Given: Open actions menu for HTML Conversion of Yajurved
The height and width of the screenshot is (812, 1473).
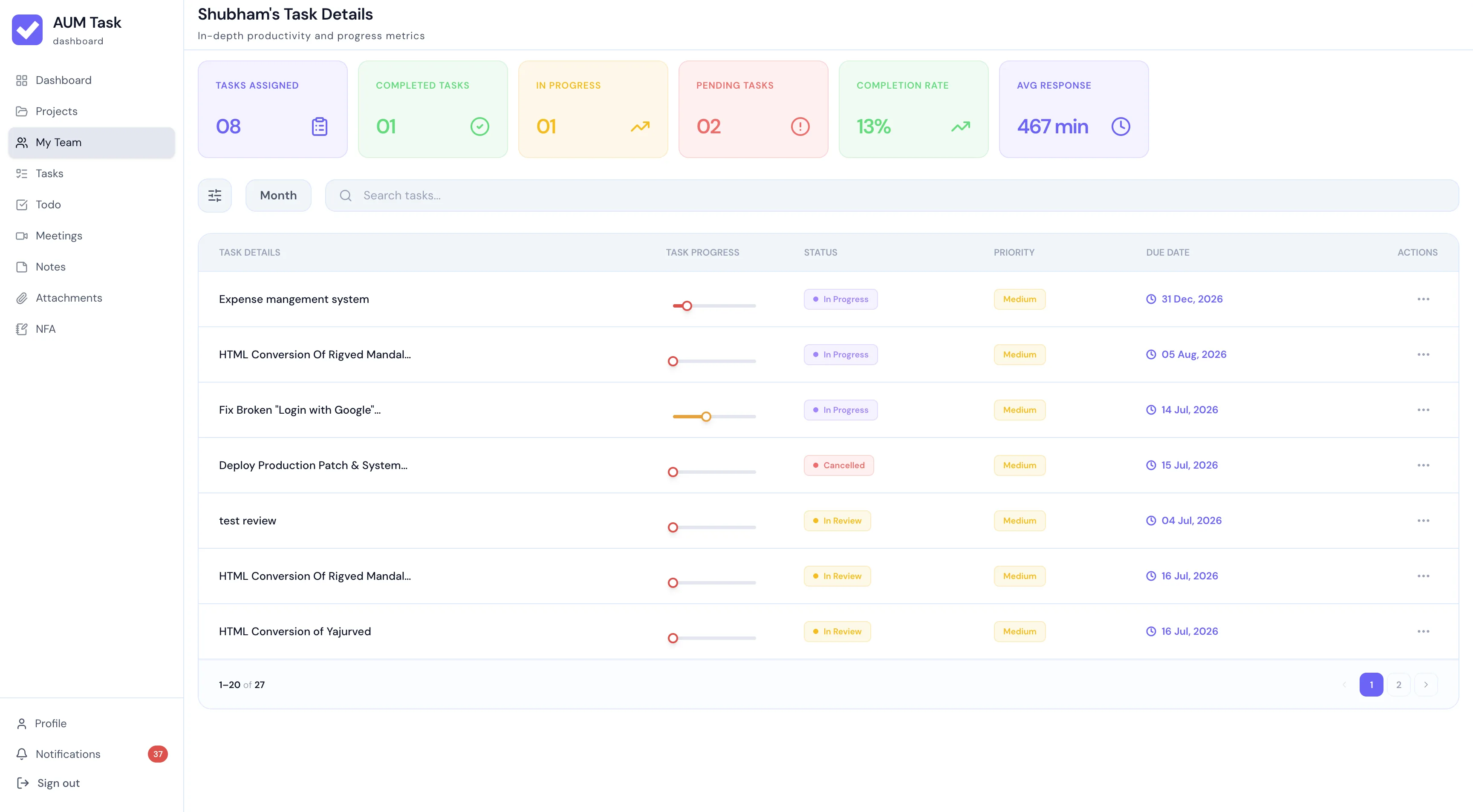Looking at the screenshot, I should [1423, 631].
